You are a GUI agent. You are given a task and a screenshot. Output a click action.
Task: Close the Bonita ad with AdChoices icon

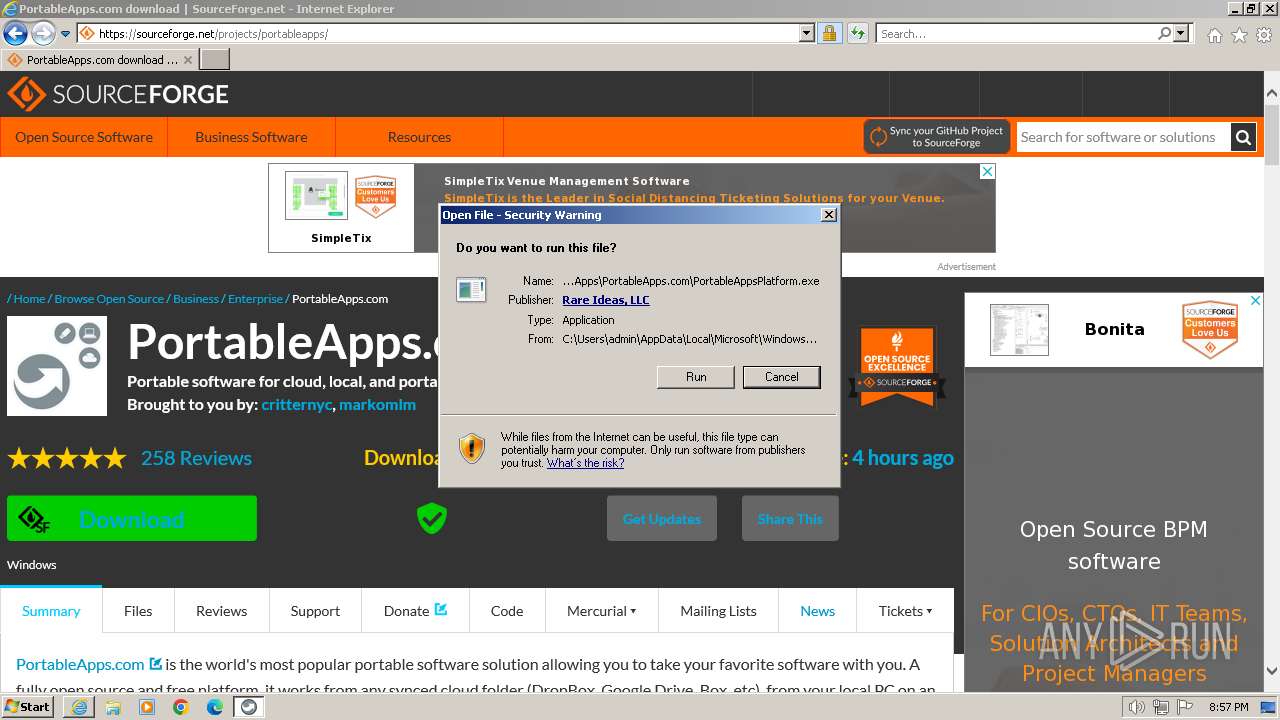tap(1255, 300)
